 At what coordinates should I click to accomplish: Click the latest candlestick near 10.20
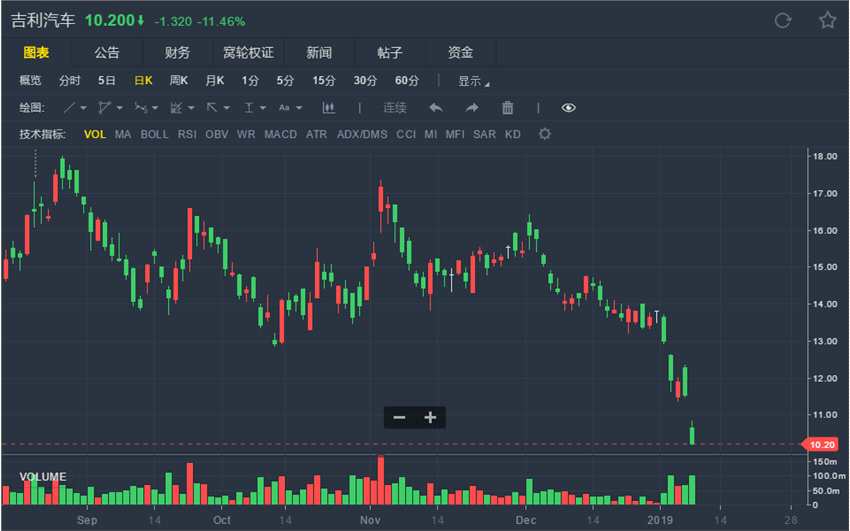click(692, 433)
